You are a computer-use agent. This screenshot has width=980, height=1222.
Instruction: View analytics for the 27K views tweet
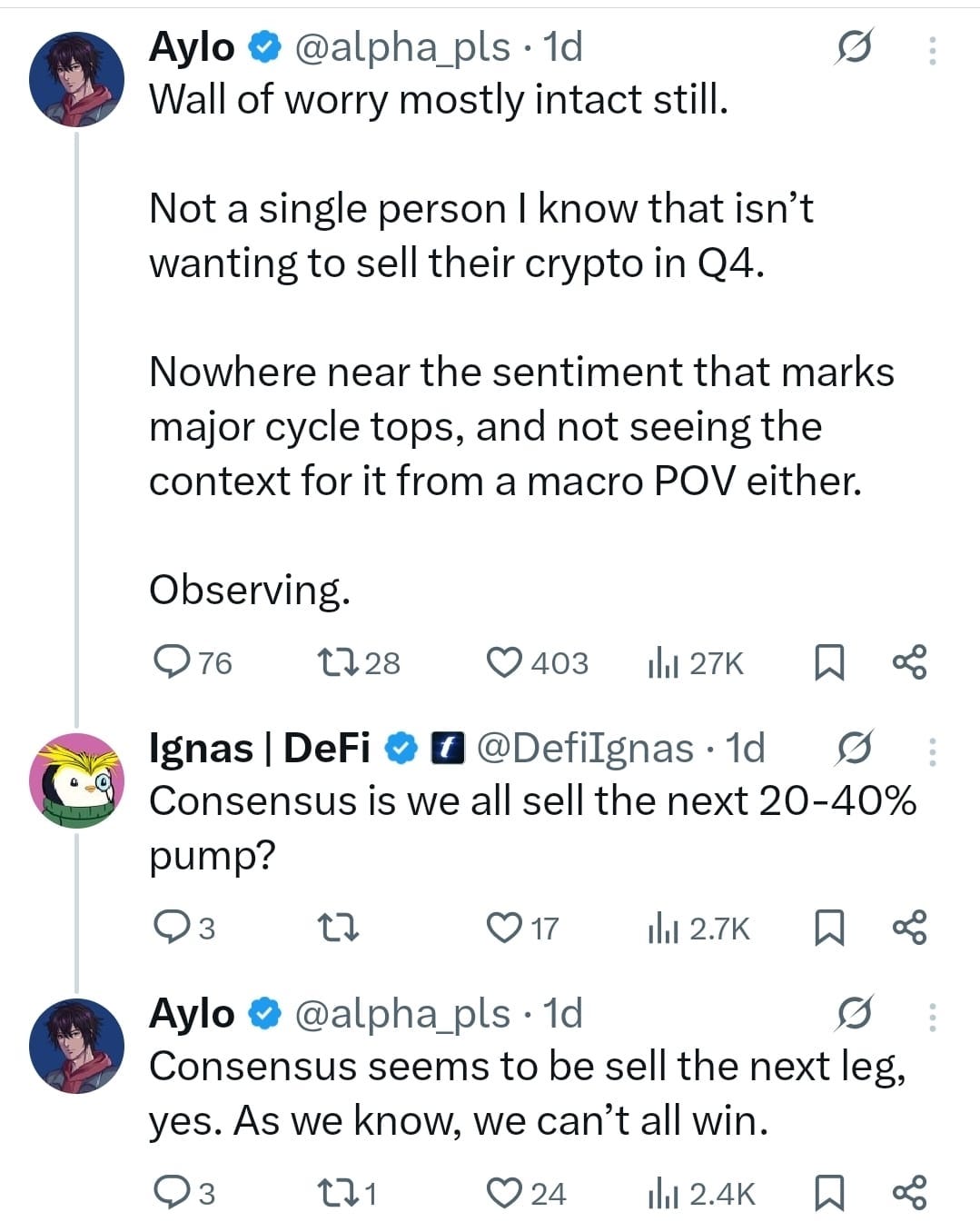click(x=695, y=663)
